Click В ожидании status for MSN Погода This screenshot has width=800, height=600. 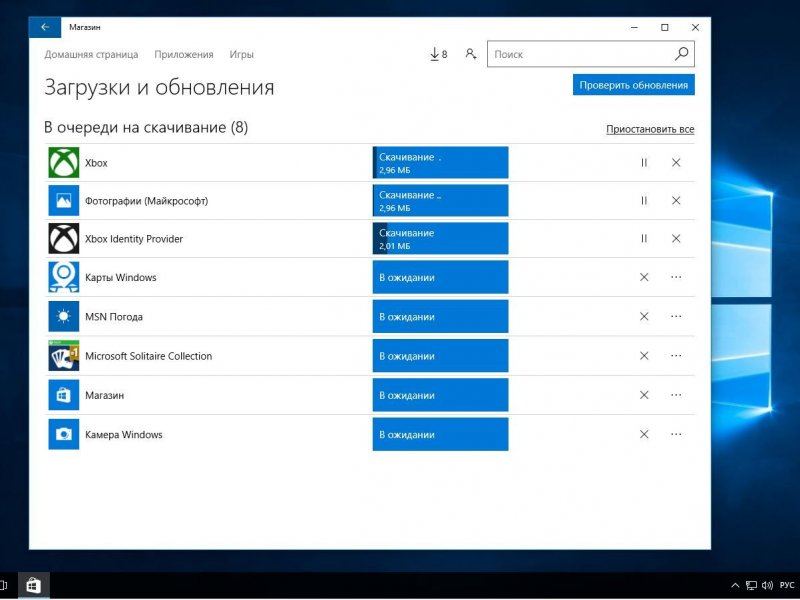tap(440, 316)
